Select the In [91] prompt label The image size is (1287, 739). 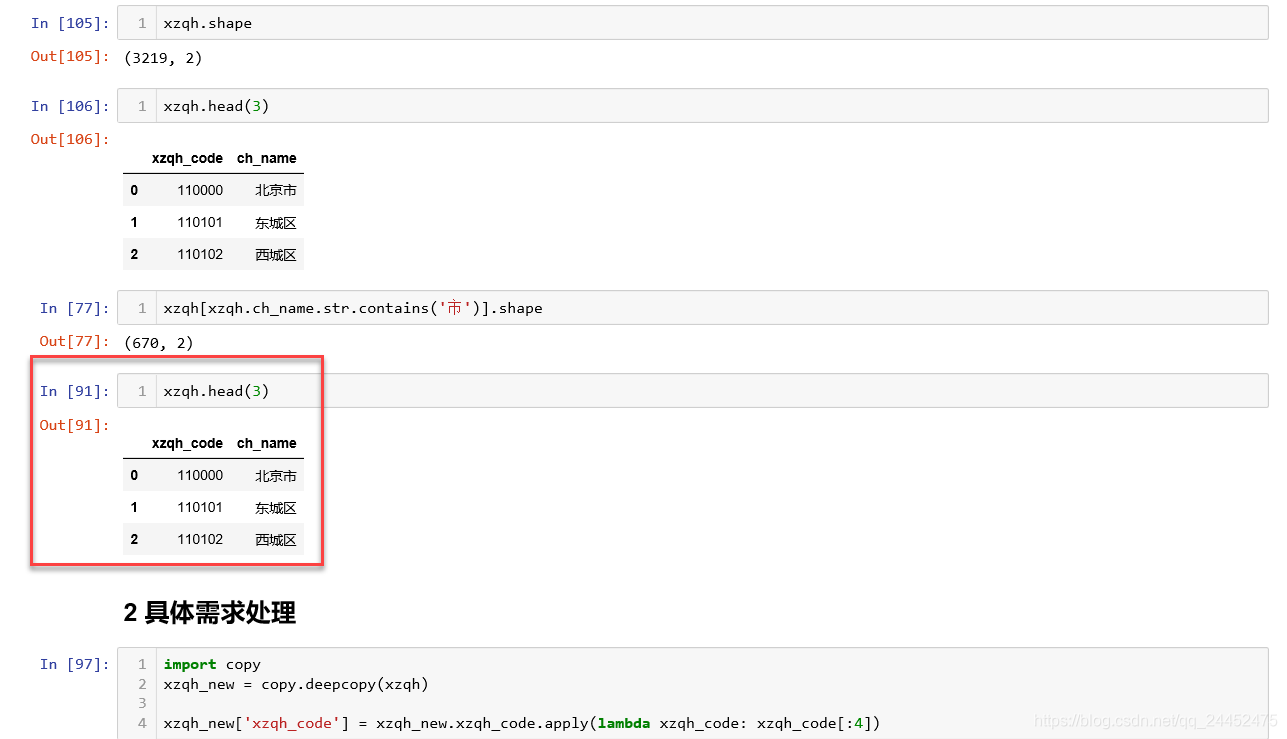[x=75, y=391]
